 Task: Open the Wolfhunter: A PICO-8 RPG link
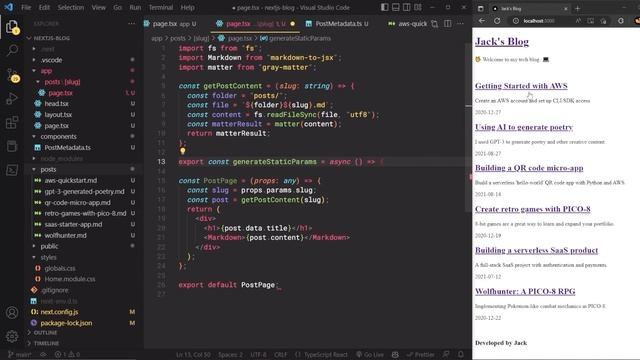525,291
